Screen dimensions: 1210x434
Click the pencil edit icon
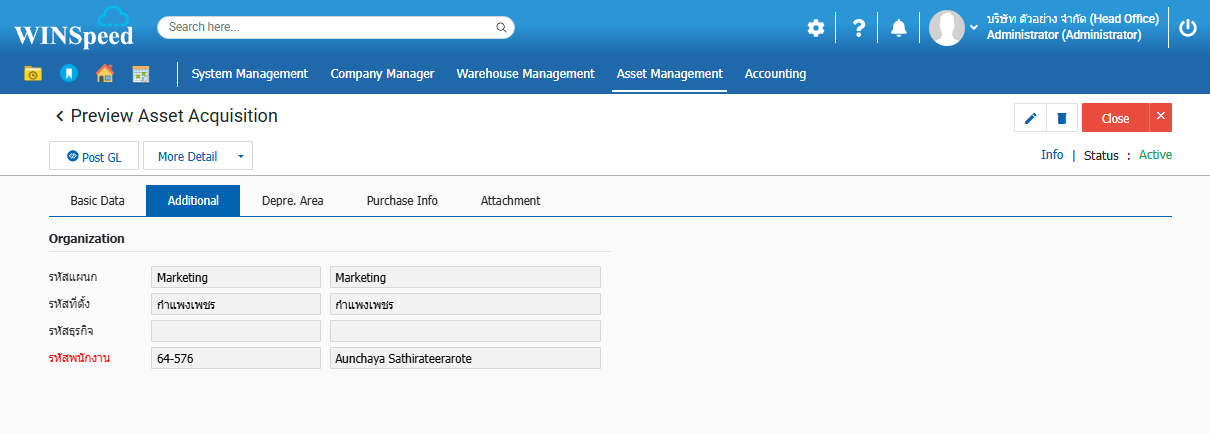(1031, 118)
